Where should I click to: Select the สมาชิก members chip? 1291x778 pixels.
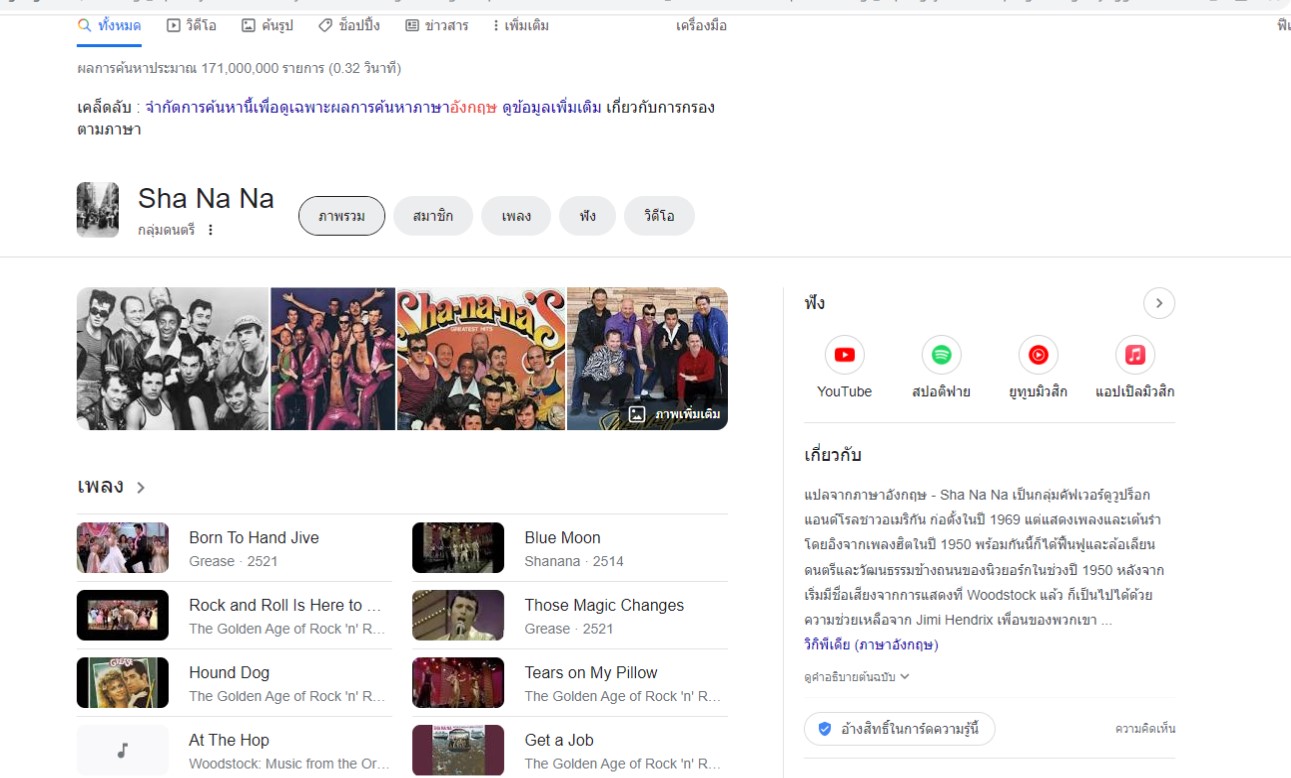[433, 216]
